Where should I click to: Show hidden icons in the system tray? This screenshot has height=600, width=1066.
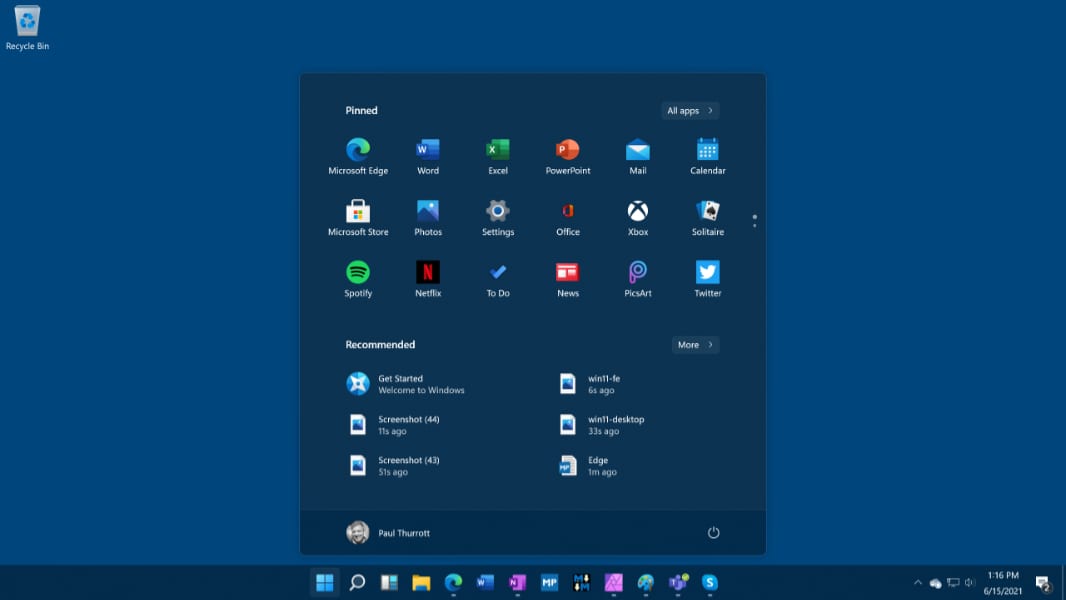tap(918, 582)
